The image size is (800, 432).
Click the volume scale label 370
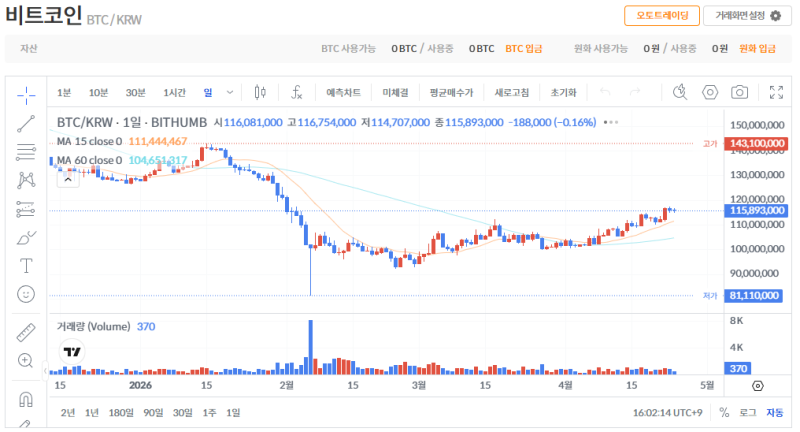pyautogui.click(x=738, y=368)
